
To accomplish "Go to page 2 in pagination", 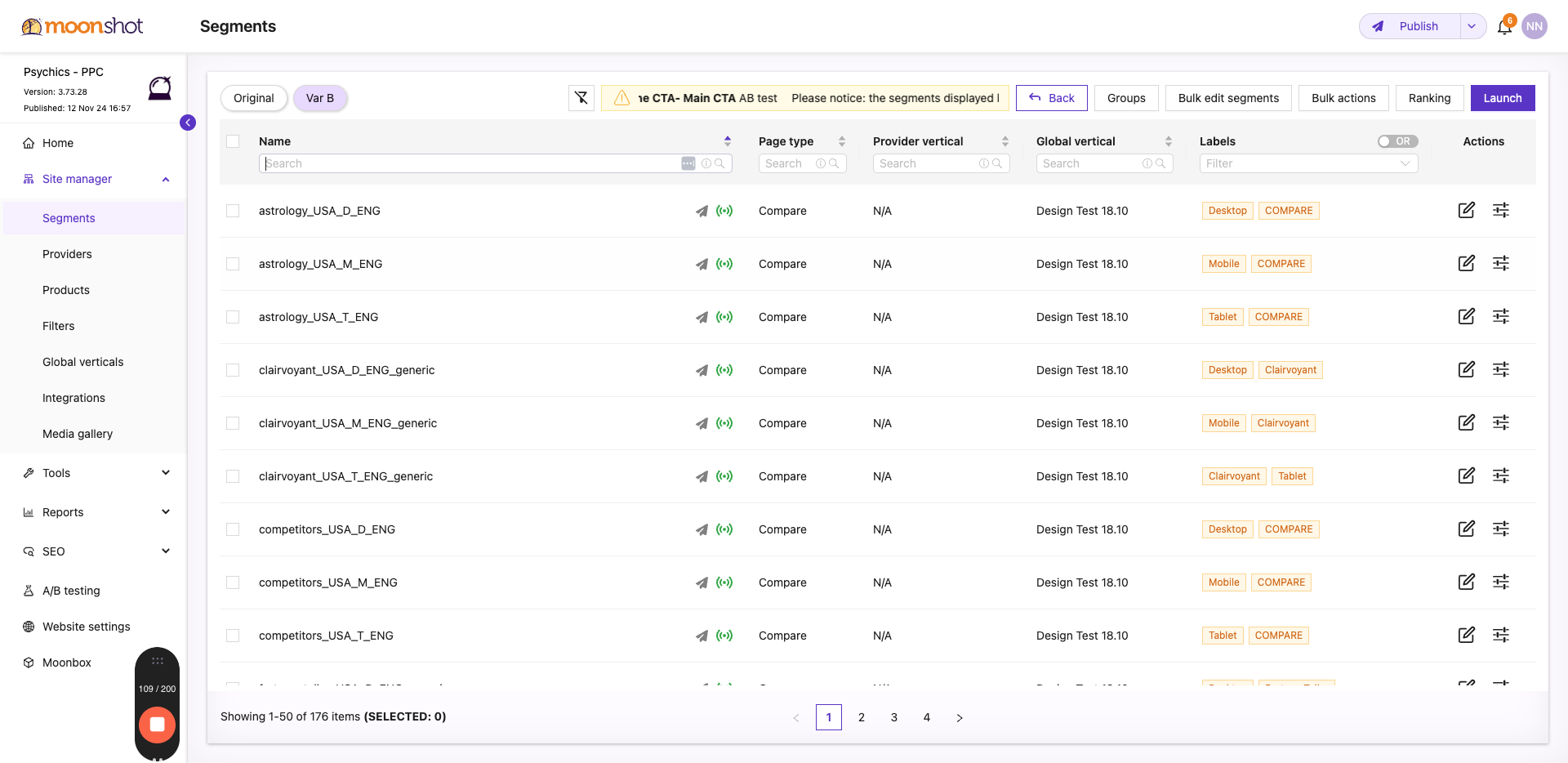I will pos(862,717).
